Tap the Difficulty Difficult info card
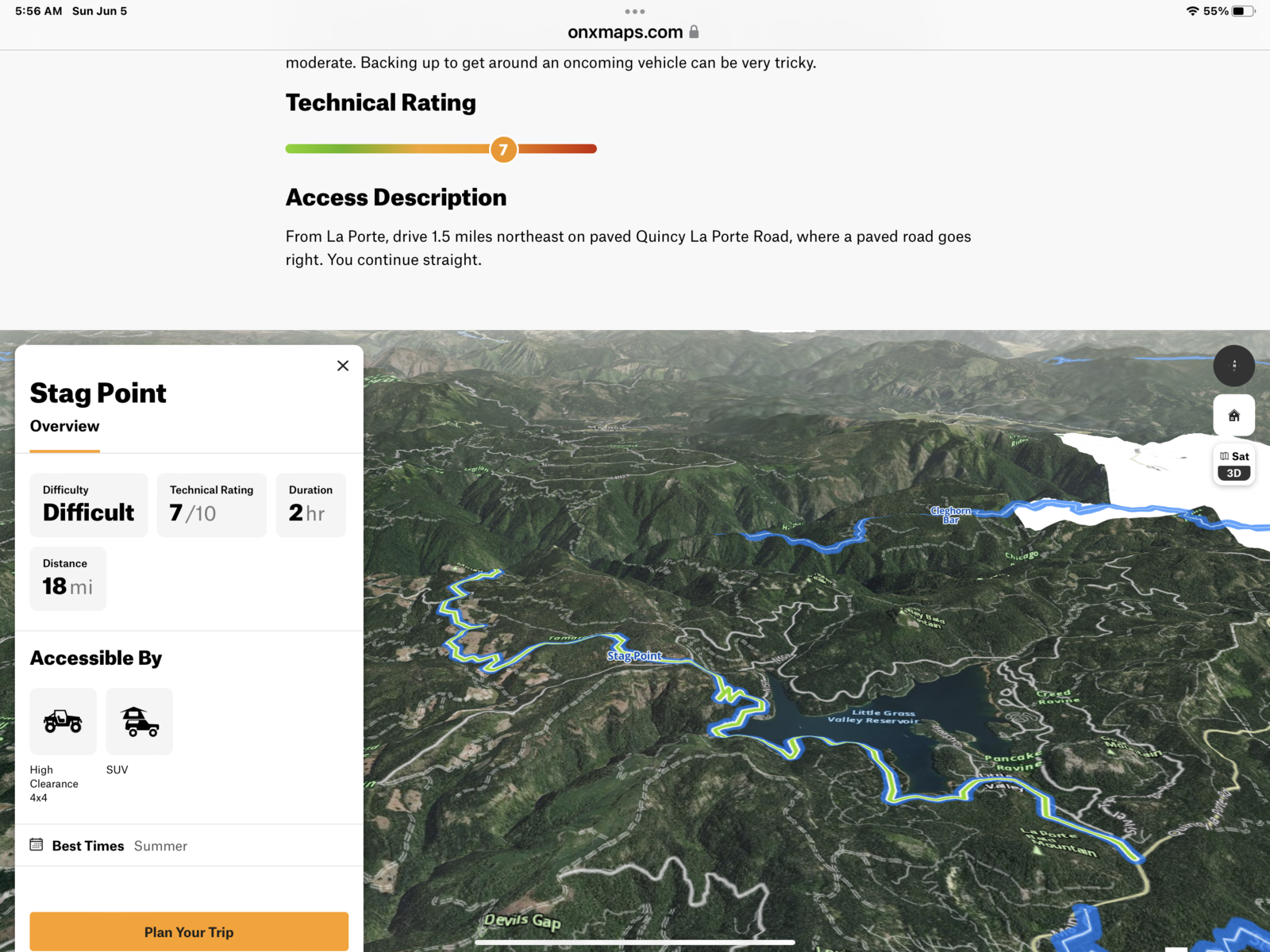Image resolution: width=1270 pixels, height=952 pixels. tap(89, 505)
